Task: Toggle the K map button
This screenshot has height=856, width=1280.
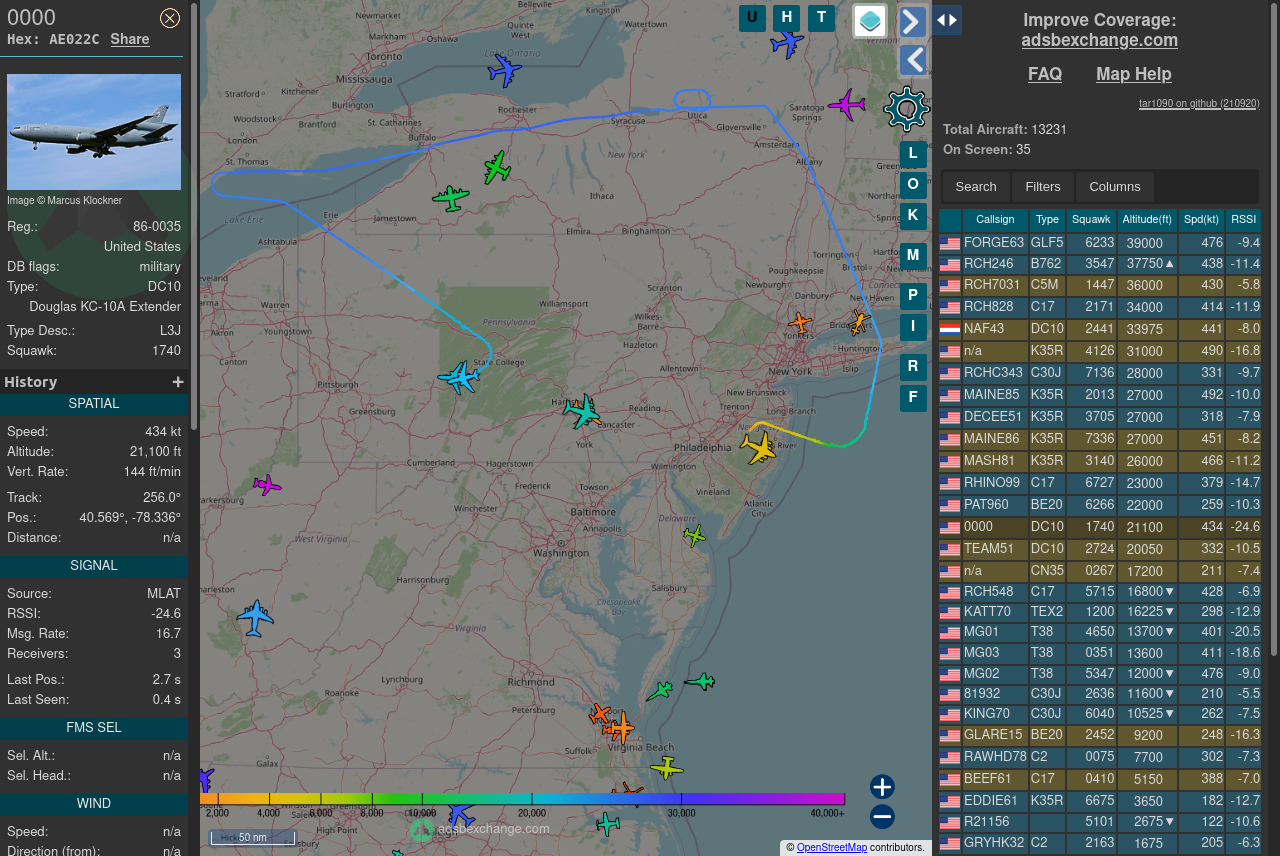Action: click(913, 216)
